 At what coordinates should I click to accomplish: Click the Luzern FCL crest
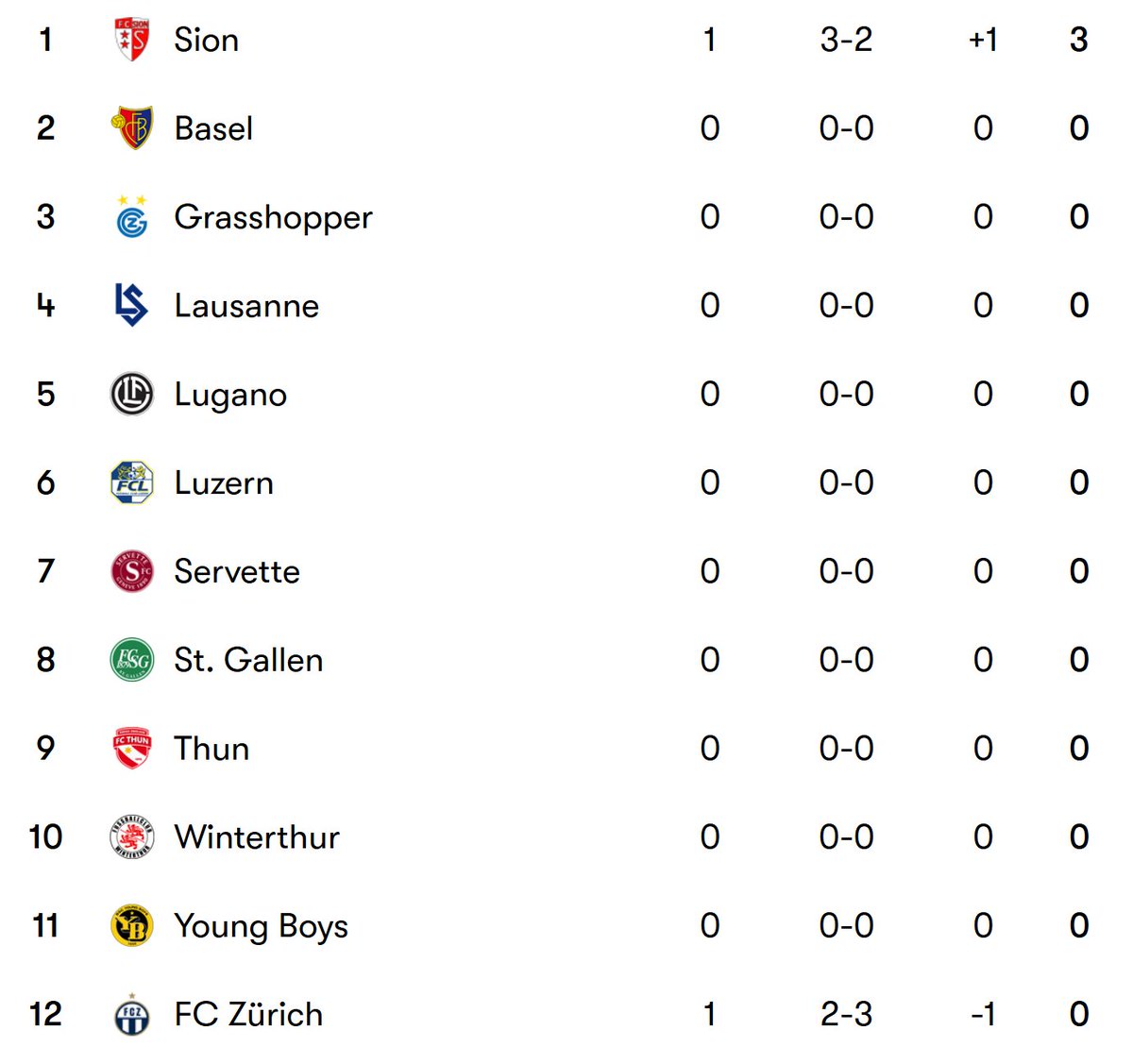[131, 482]
